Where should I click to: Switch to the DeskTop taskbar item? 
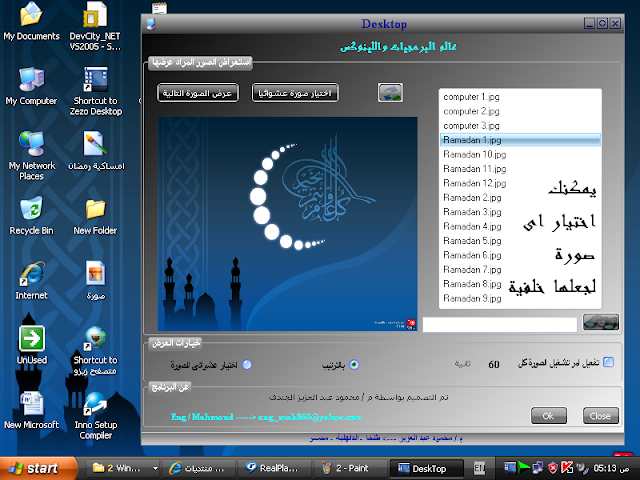coord(426,468)
